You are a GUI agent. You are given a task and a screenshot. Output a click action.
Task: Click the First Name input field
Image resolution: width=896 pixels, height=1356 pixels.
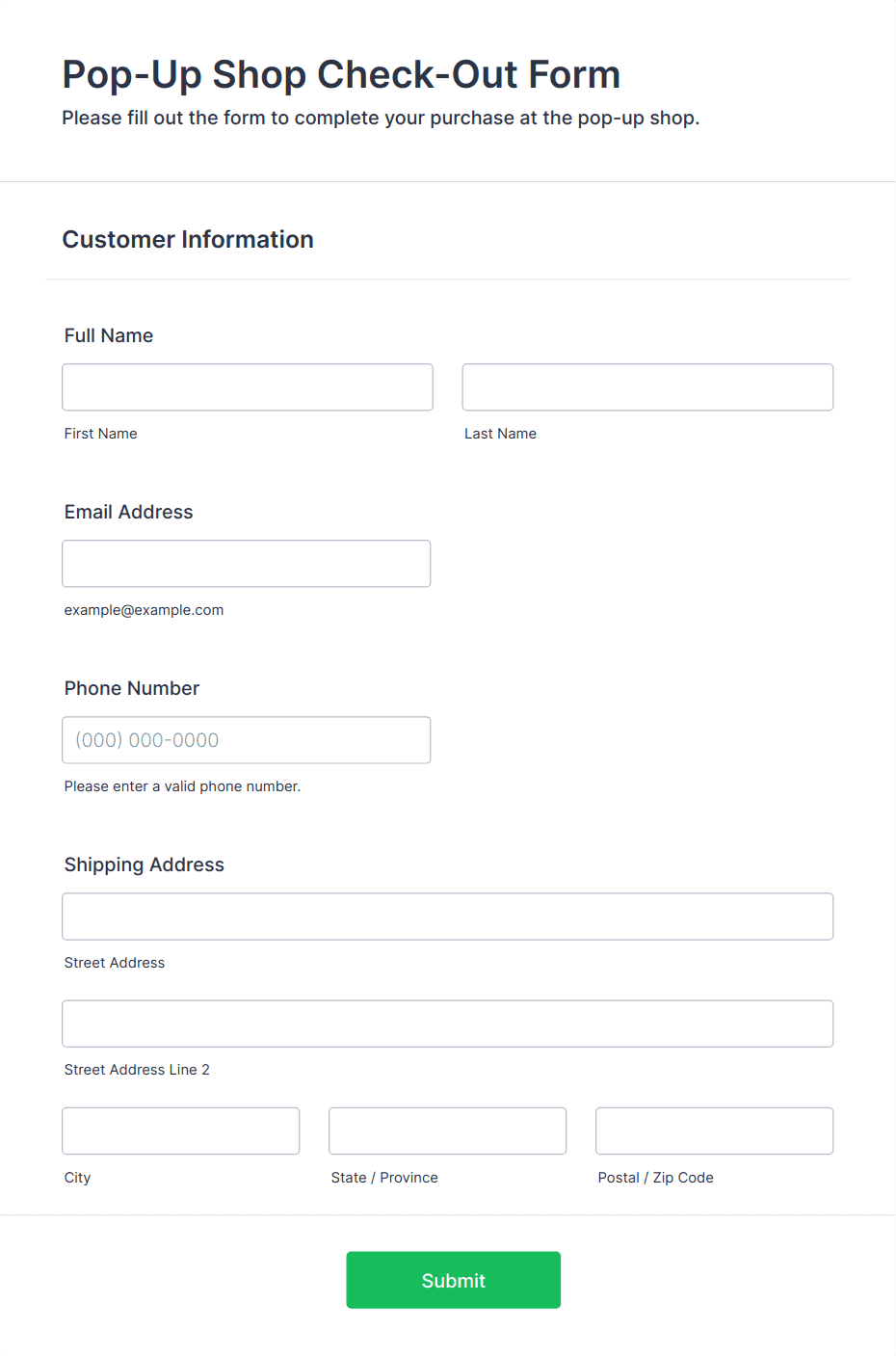248,387
